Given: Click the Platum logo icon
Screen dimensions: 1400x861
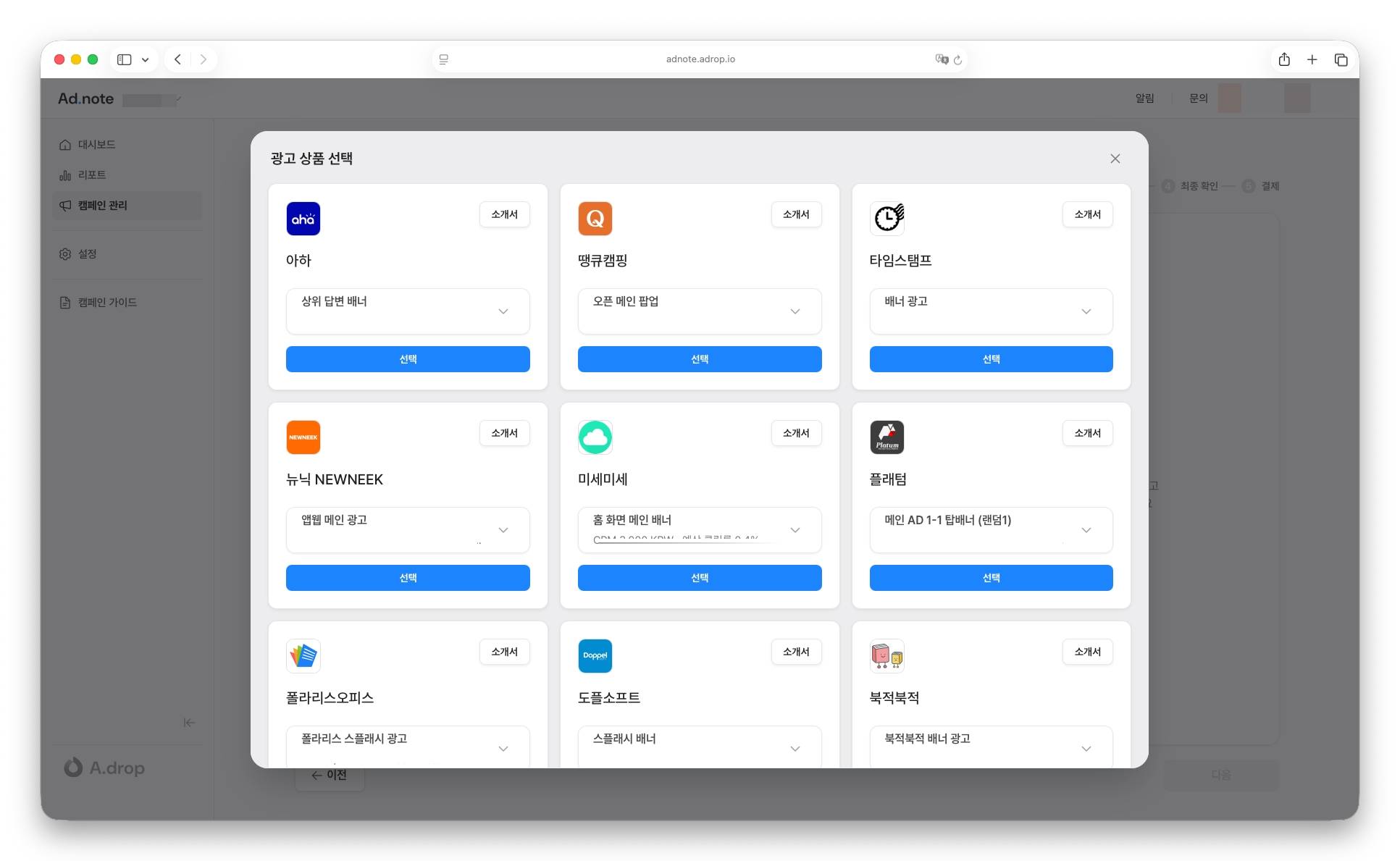Looking at the screenshot, I should (887, 437).
